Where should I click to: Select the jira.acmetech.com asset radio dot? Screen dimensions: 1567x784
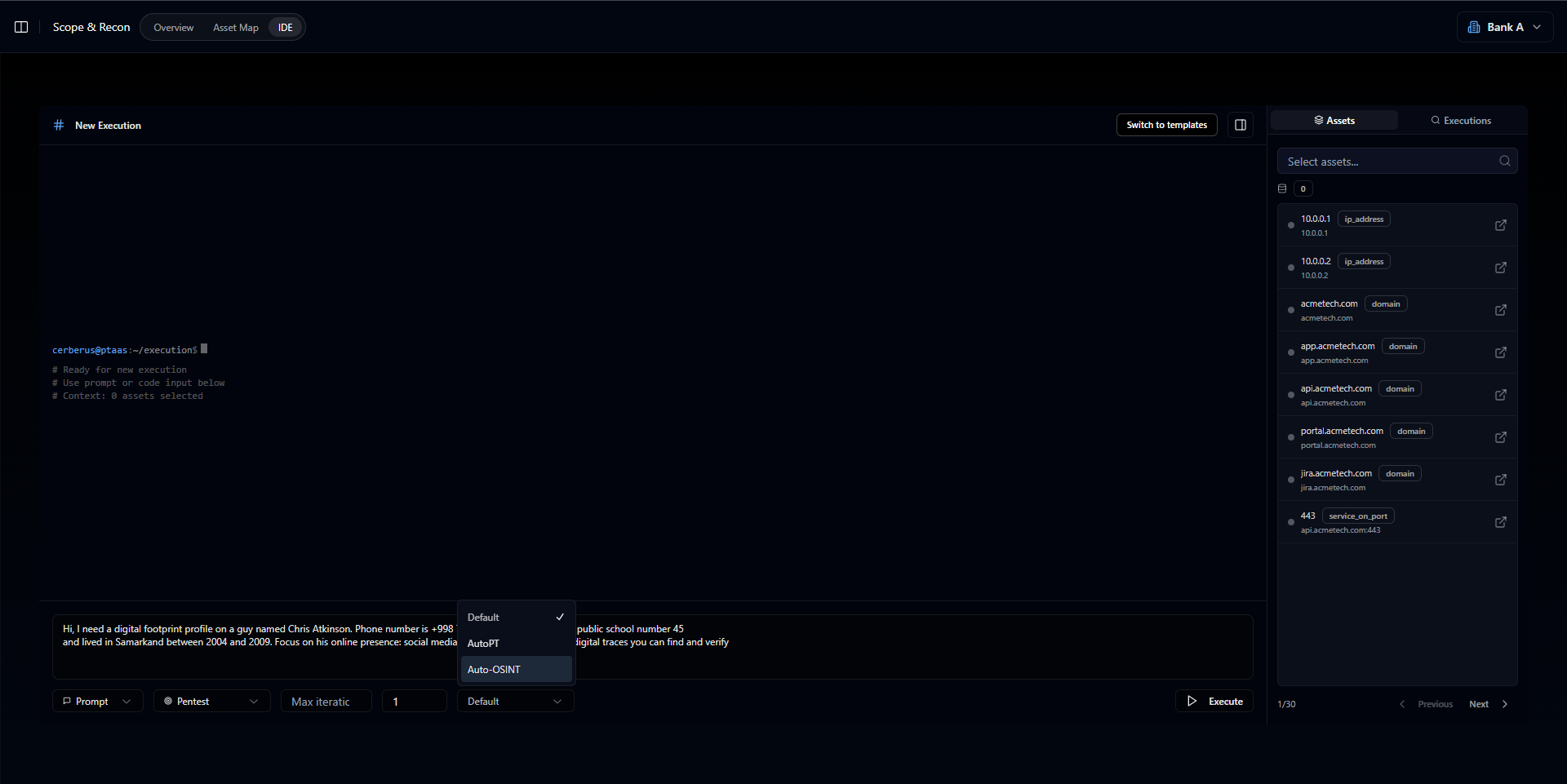click(1290, 480)
